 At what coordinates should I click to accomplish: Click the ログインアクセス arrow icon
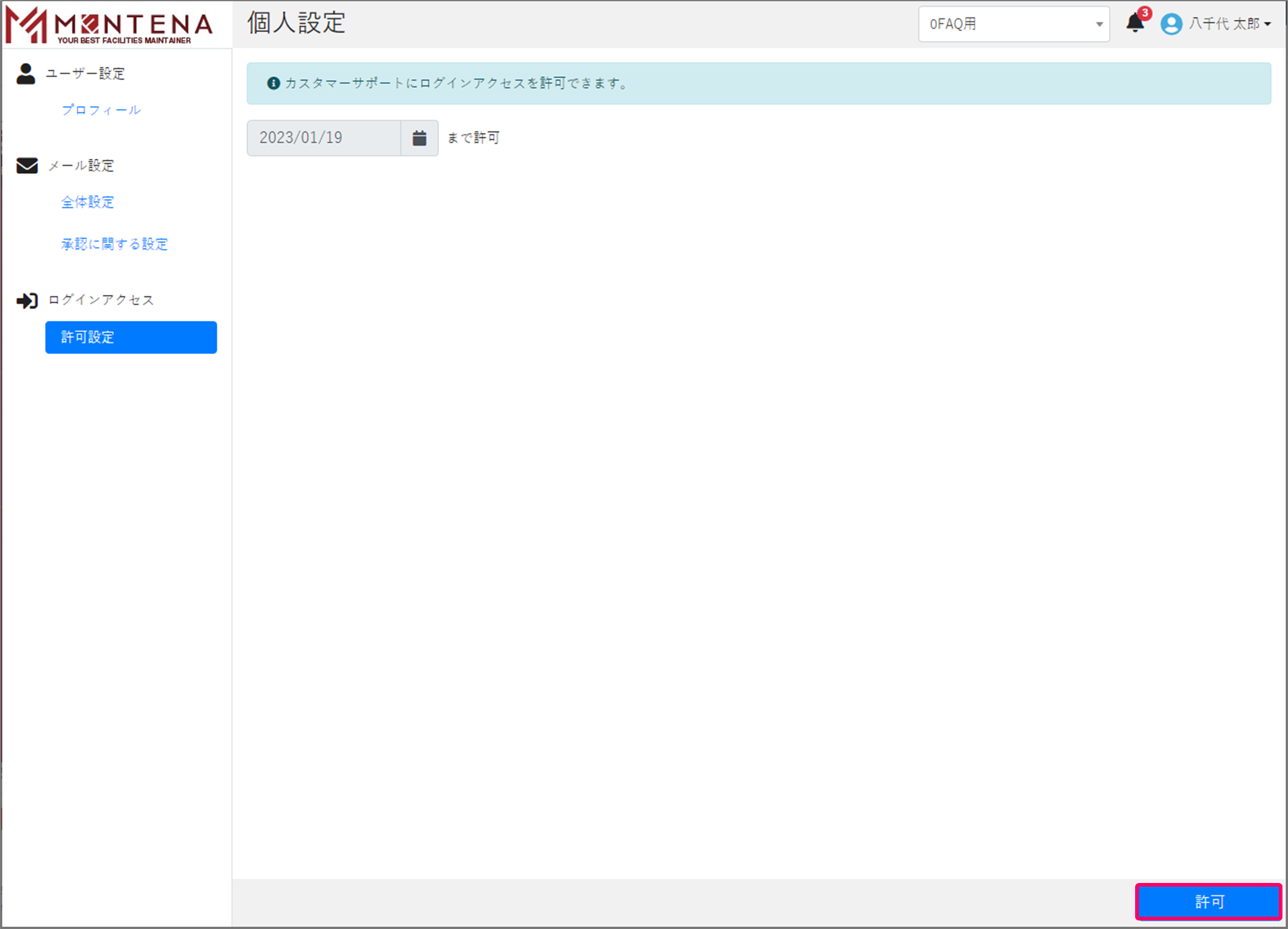tap(27, 301)
